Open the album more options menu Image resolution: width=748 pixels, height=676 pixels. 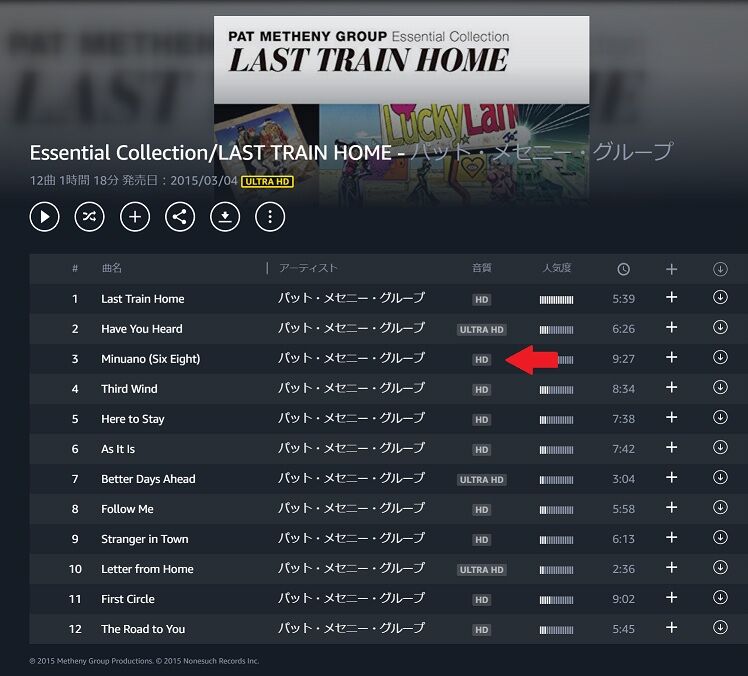click(270, 217)
